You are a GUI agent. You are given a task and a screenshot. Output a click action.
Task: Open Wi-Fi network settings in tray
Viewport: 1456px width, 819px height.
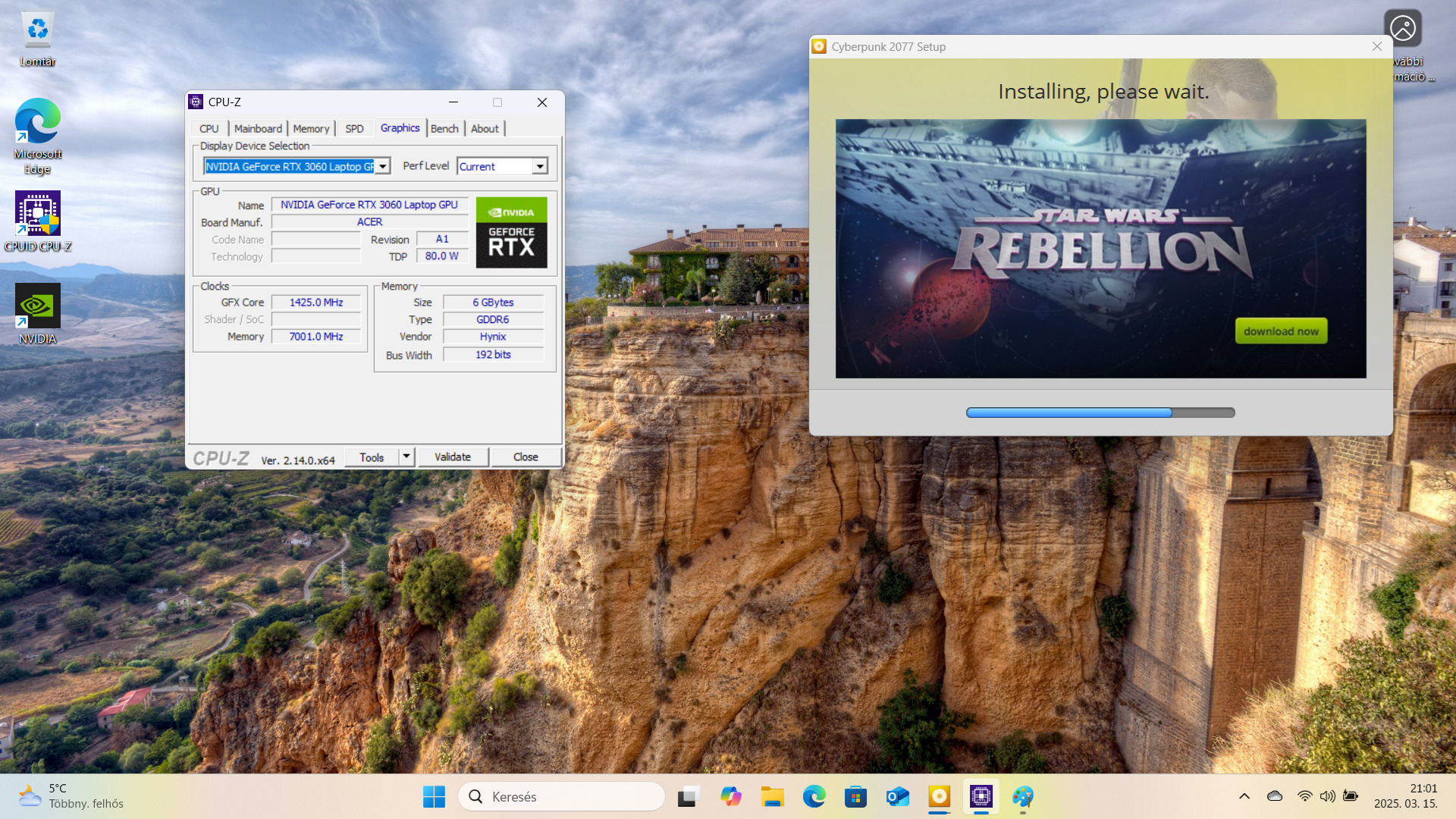click(1304, 796)
